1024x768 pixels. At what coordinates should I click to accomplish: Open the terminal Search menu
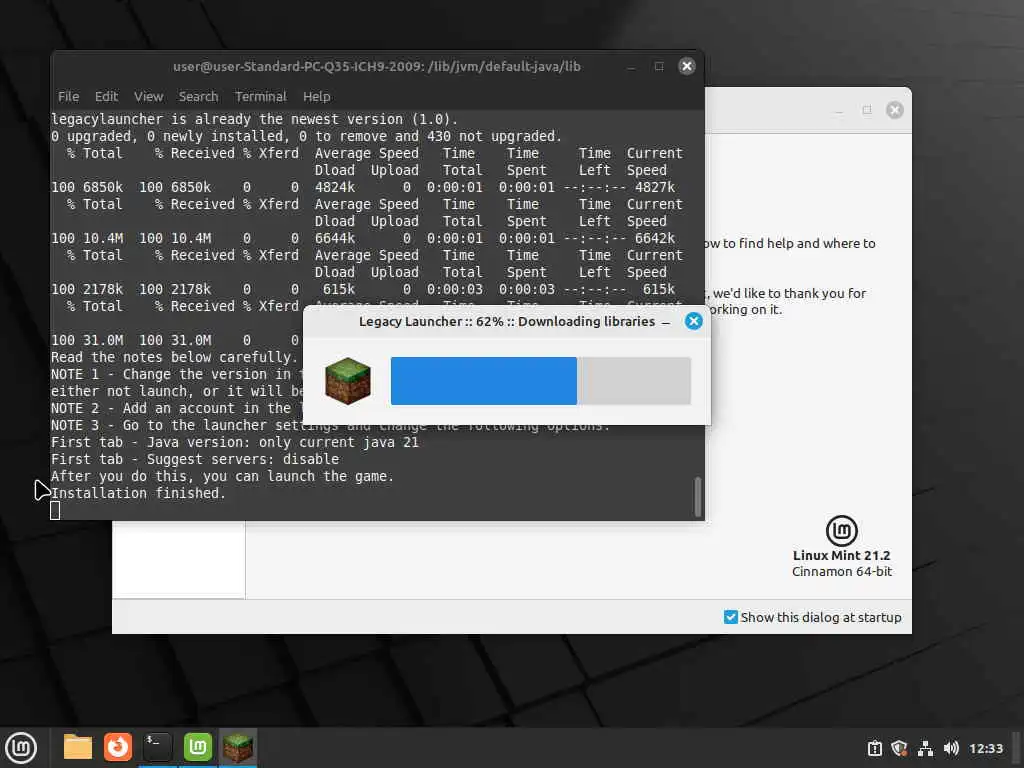tap(199, 97)
